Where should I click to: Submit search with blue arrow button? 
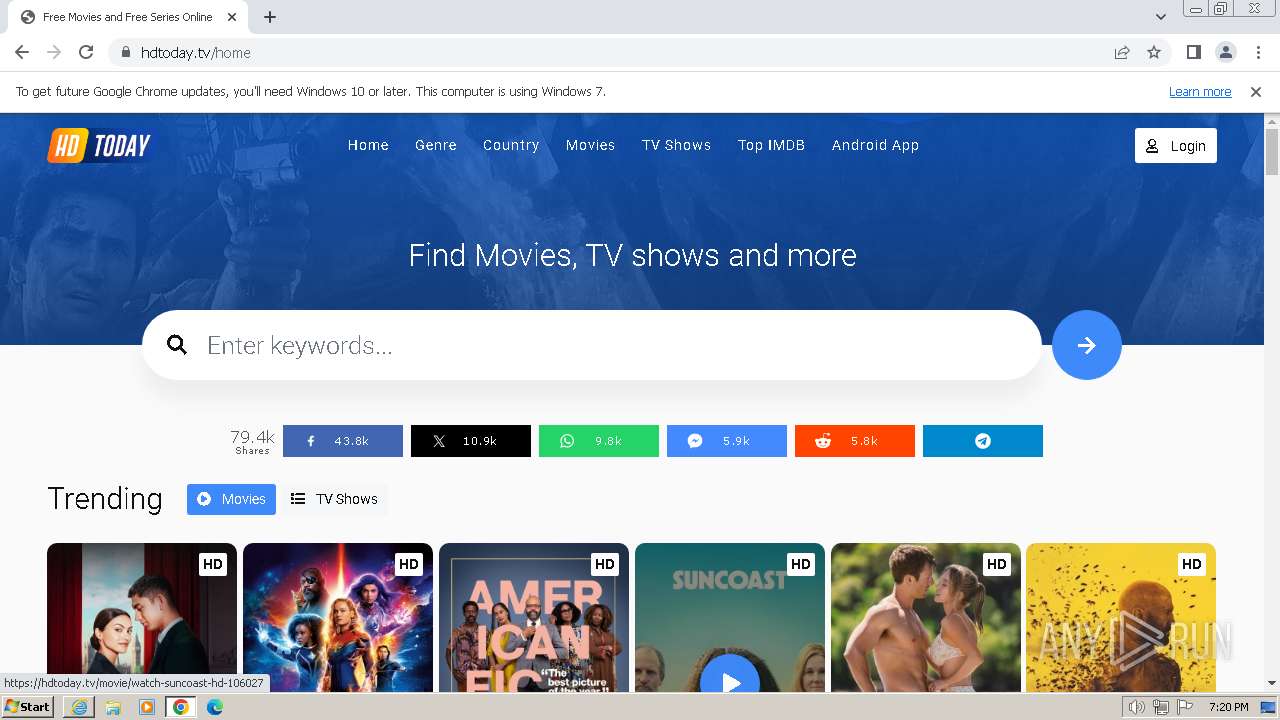point(1086,345)
